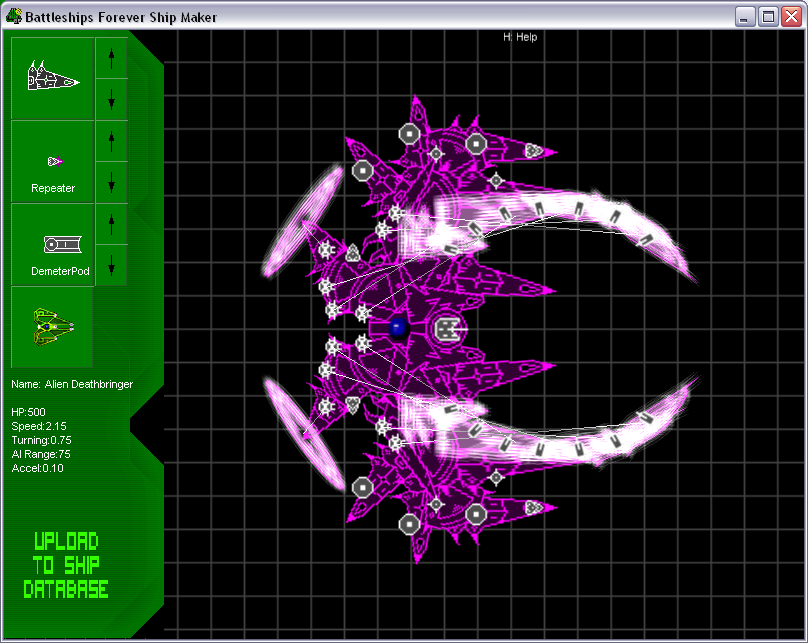Select the round module icon right of the blue core
Viewport: 808px width, 643px height.
447,329
